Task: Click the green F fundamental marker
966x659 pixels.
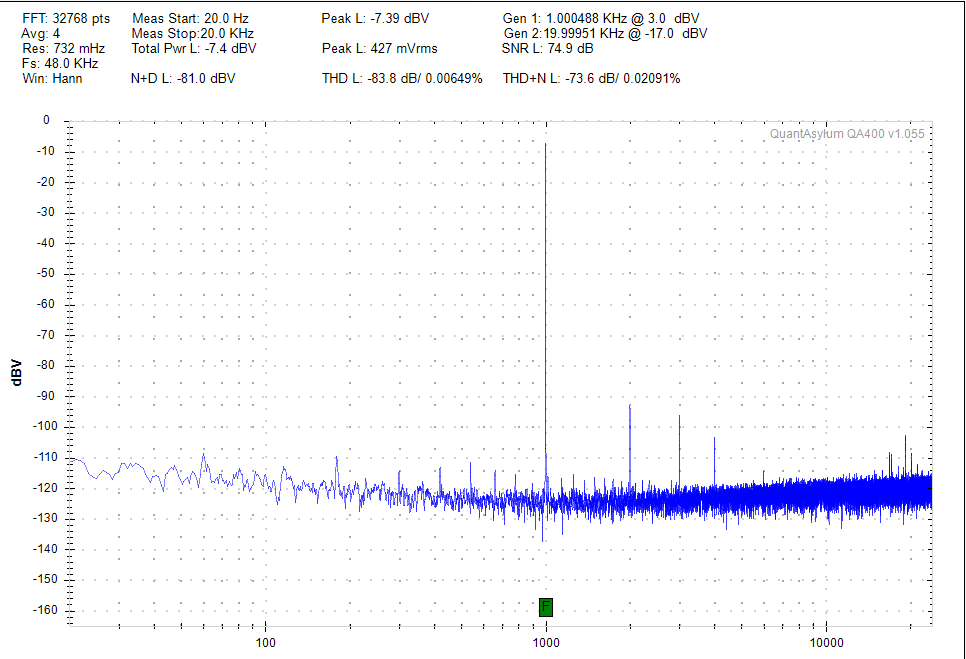Action: (545, 607)
